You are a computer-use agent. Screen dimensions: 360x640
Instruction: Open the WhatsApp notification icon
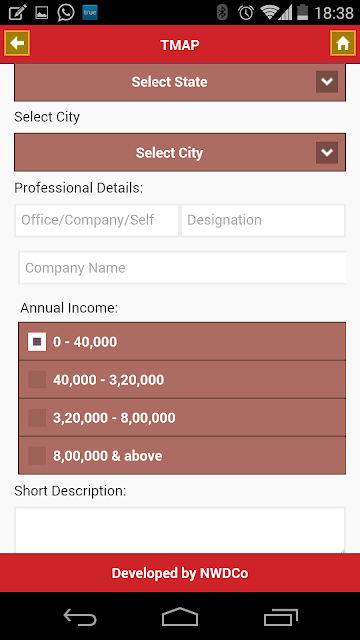(66, 13)
